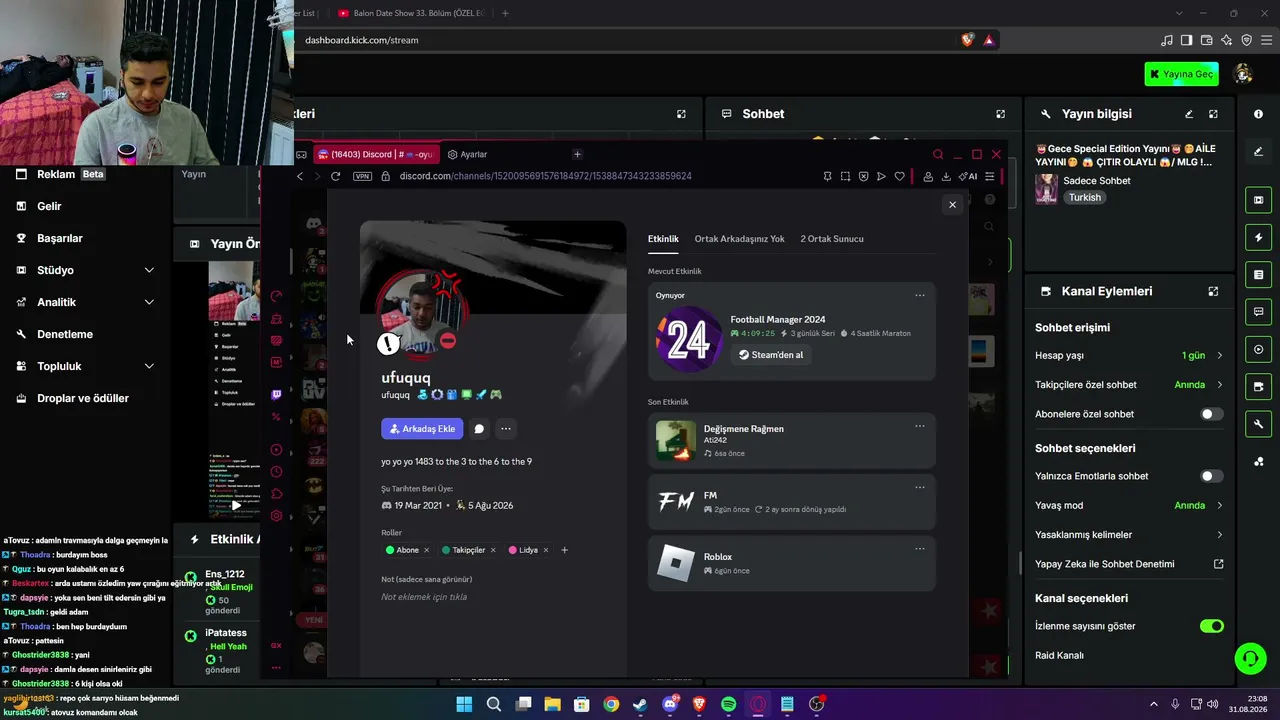Click the Steam'den al button
The width and height of the screenshot is (1280, 720).
click(771, 355)
